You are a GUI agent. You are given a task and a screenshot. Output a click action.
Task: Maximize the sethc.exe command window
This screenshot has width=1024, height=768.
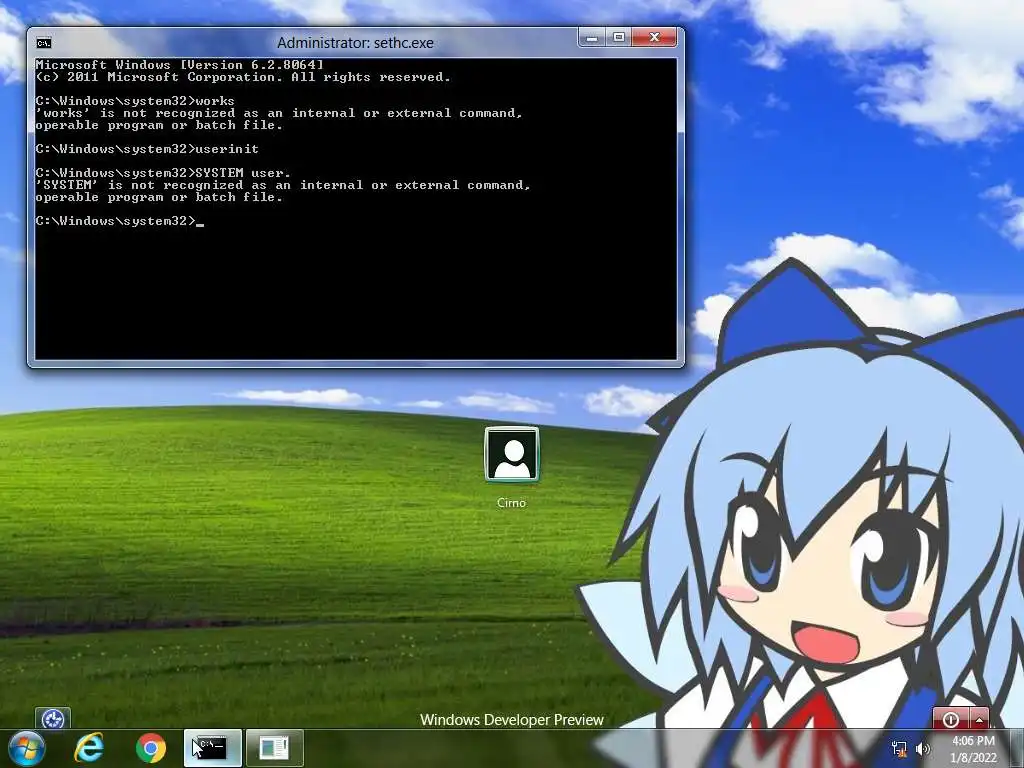618,38
